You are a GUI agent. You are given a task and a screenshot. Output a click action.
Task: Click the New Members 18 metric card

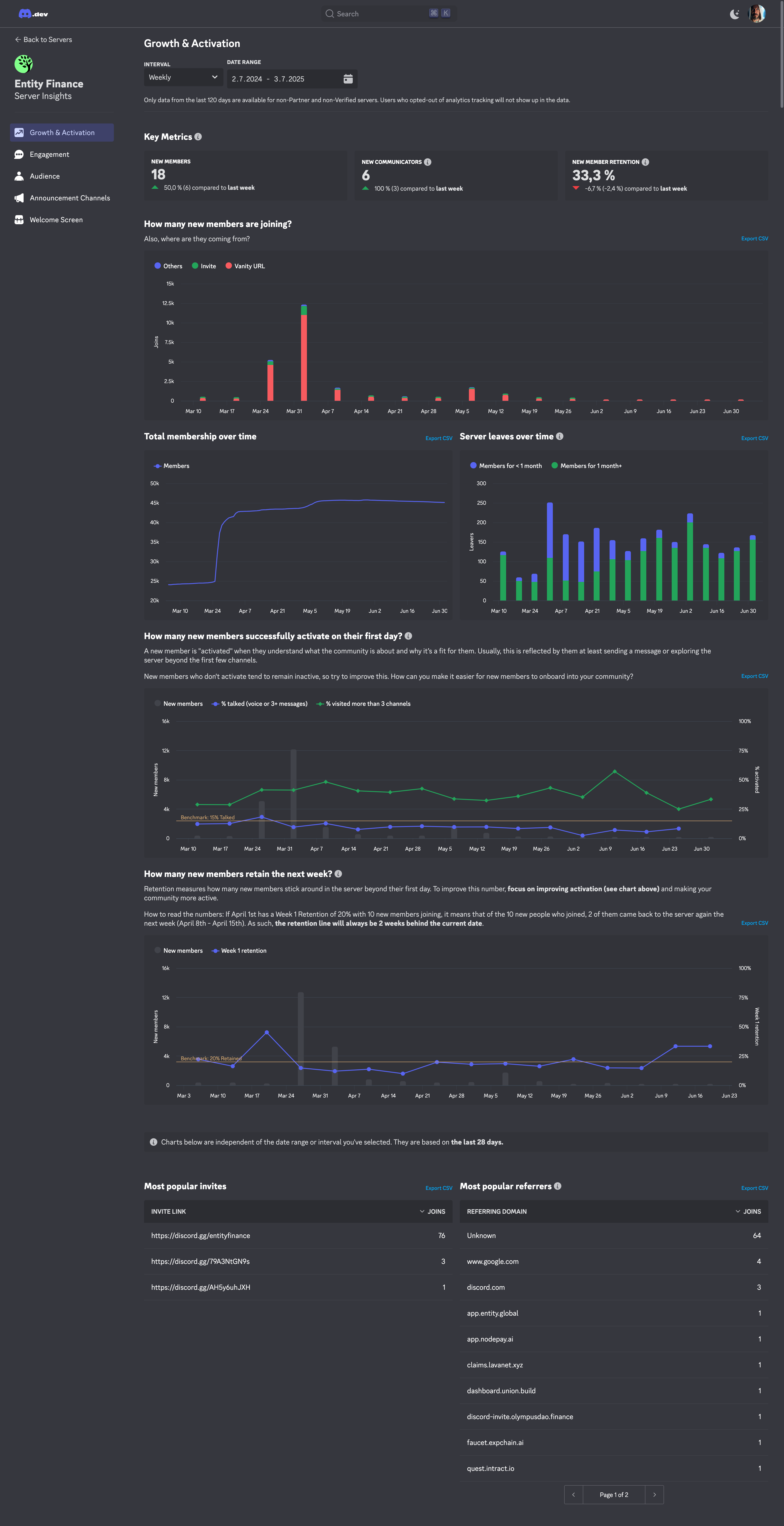pyautogui.click(x=246, y=175)
